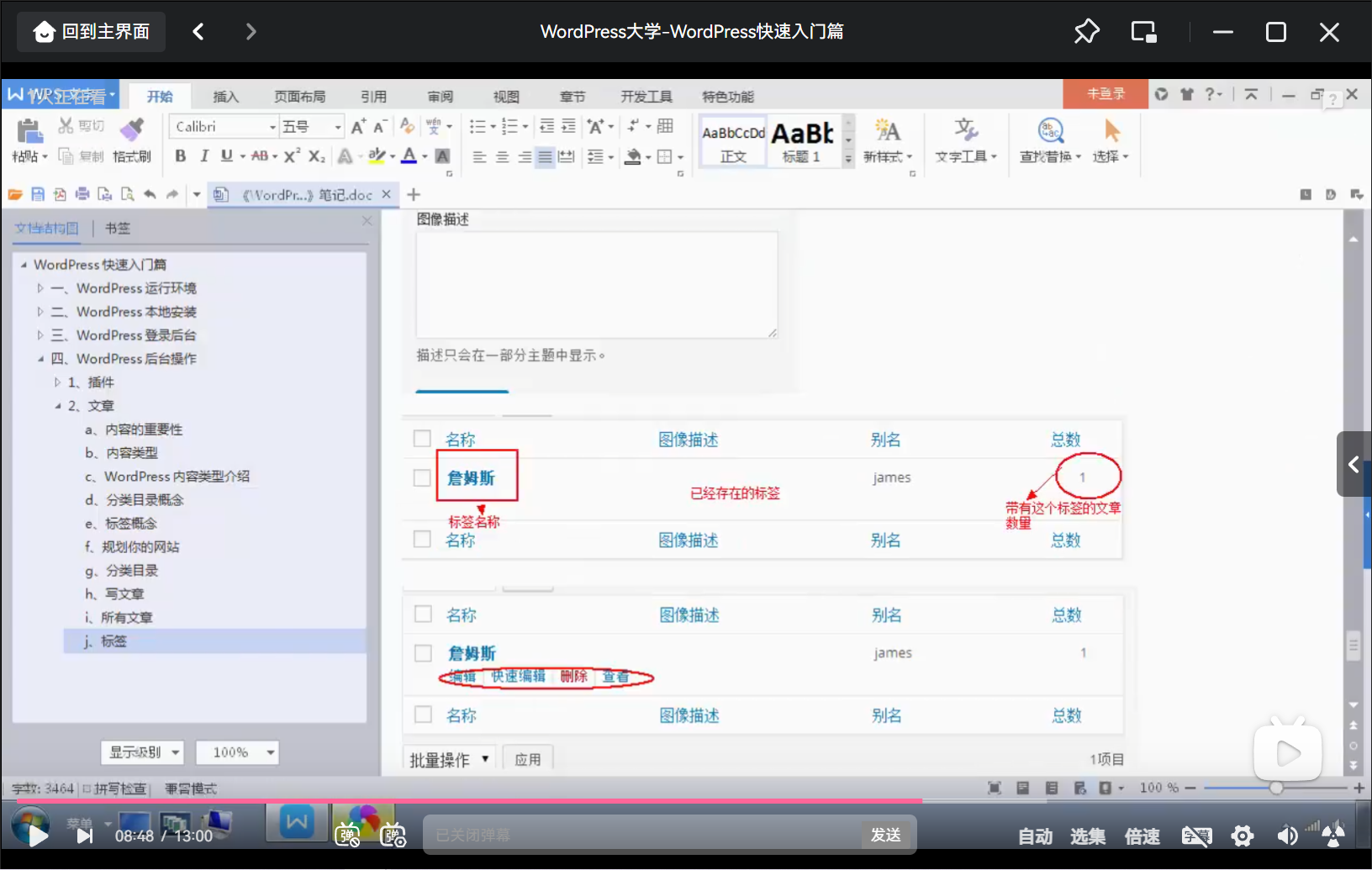
Task: Click the underline font color A swatch
Action: point(409,156)
